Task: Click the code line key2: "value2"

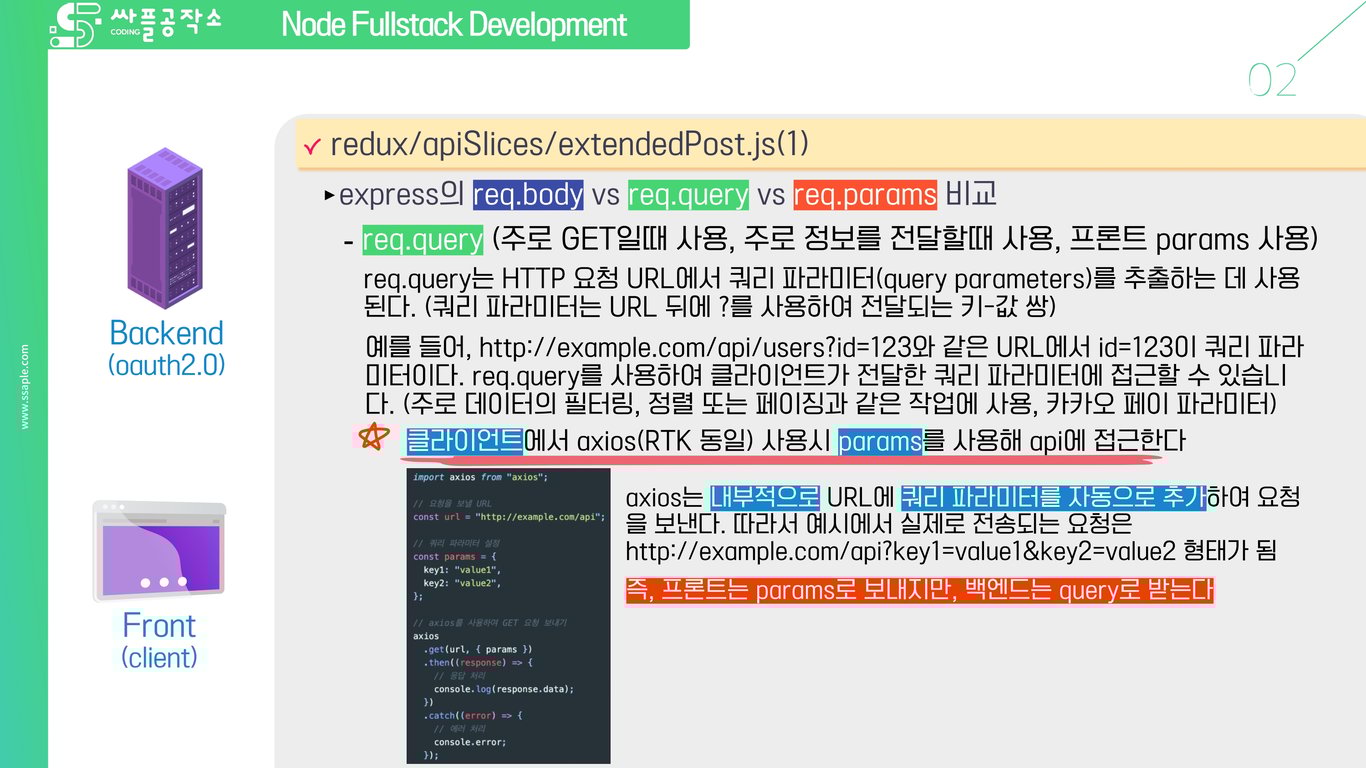Action: (x=461, y=582)
